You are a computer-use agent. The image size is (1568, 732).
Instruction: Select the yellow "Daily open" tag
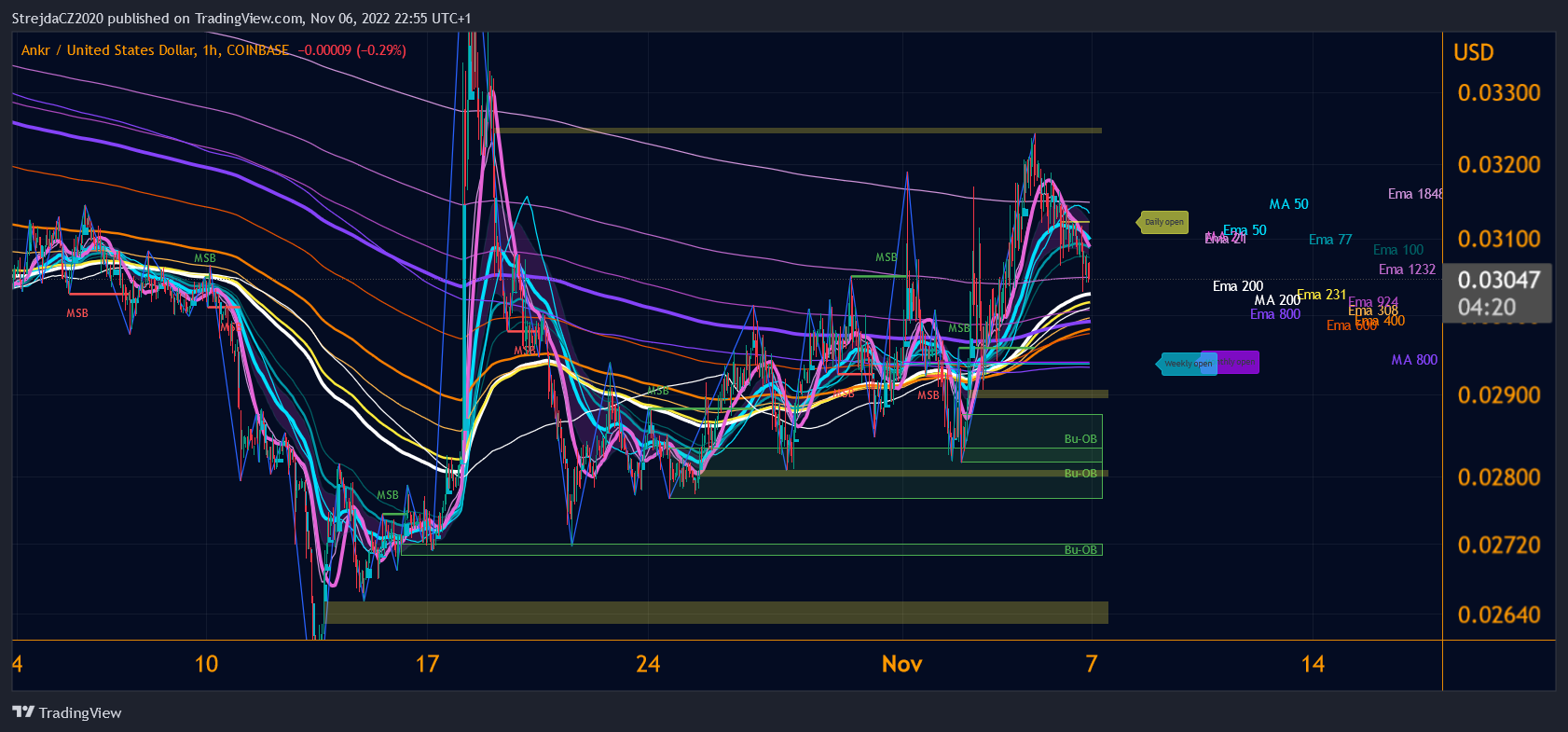(1162, 222)
